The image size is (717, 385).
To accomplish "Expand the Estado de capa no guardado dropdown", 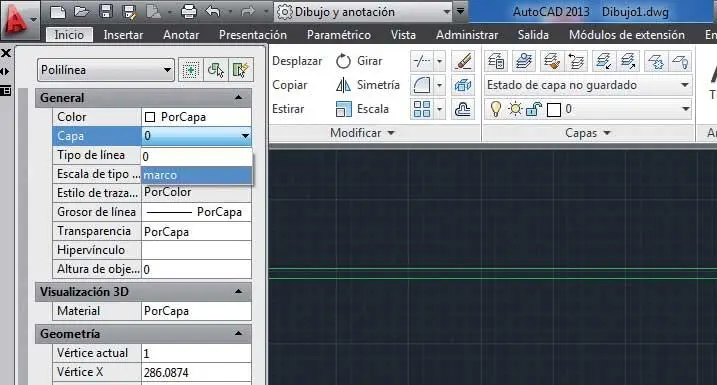I will coord(588,85).
